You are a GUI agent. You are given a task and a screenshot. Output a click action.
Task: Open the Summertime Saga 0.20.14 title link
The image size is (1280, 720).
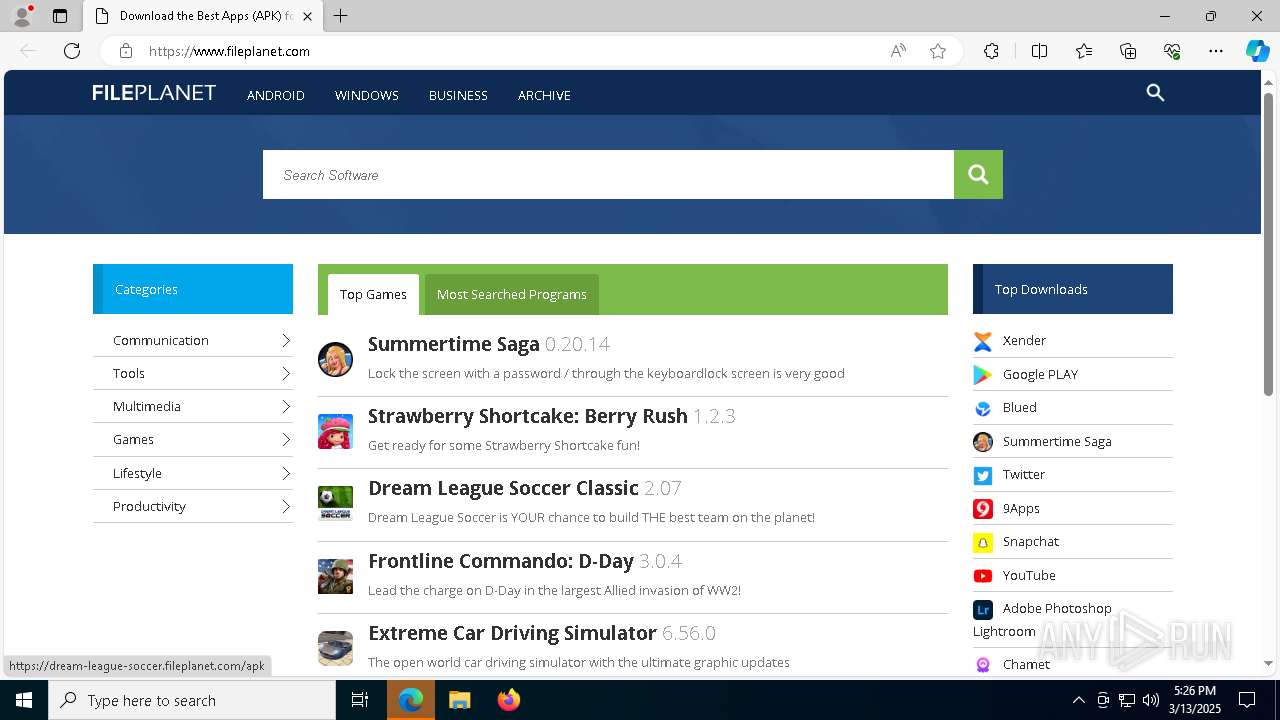(489, 344)
